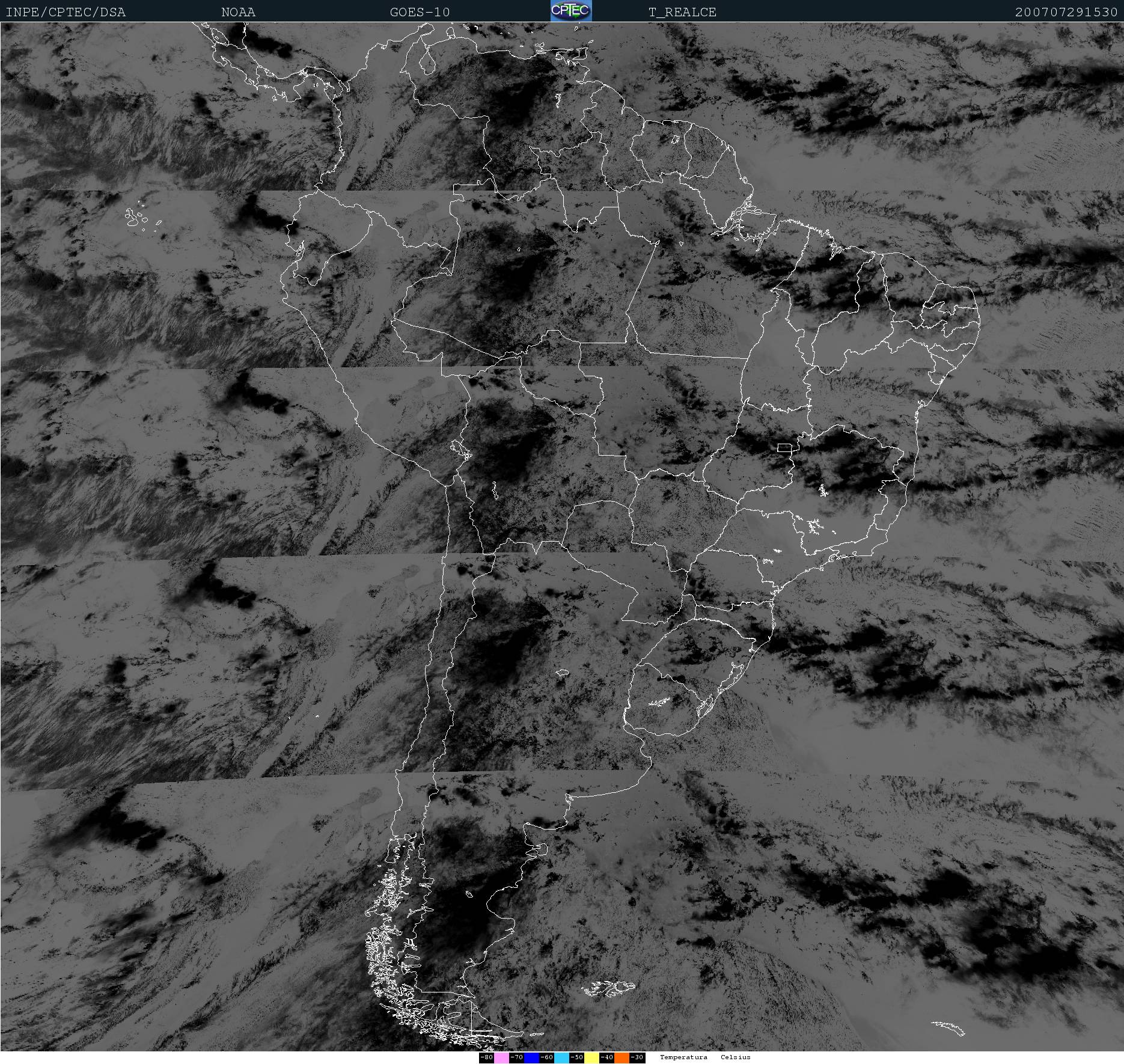
Task: Click the yellow legend color swatch
Action: [591, 1057]
